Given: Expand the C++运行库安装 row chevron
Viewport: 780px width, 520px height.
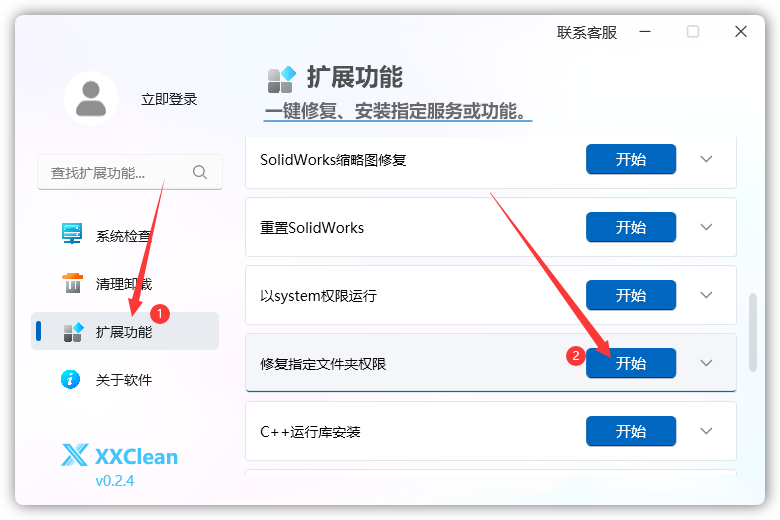Looking at the screenshot, I should (707, 432).
